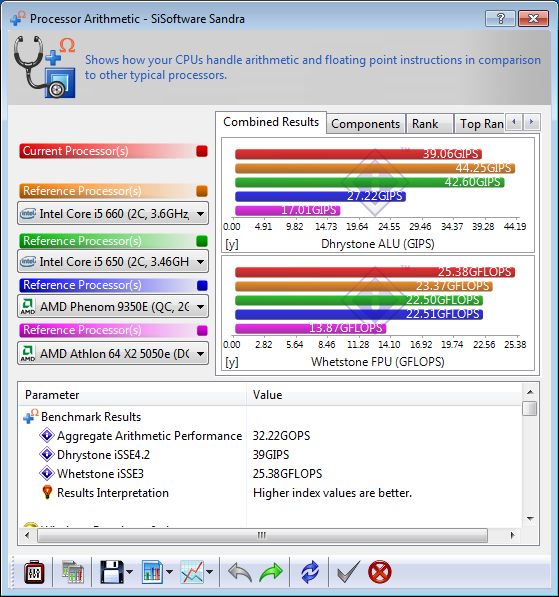Click the title bar Sandra app icon
559x597 pixels.
[18, 18]
